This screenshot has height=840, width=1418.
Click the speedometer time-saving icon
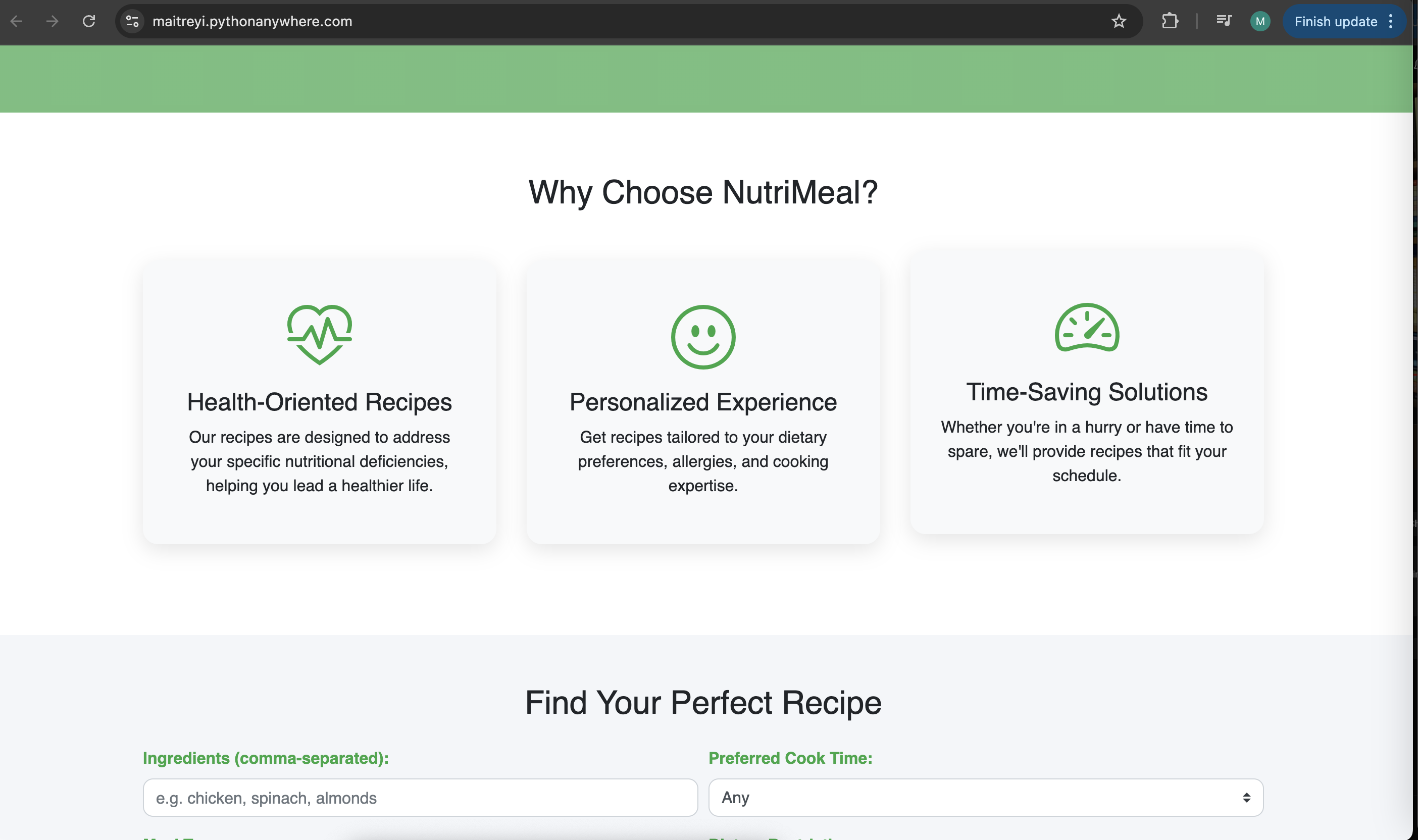(1086, 328)
